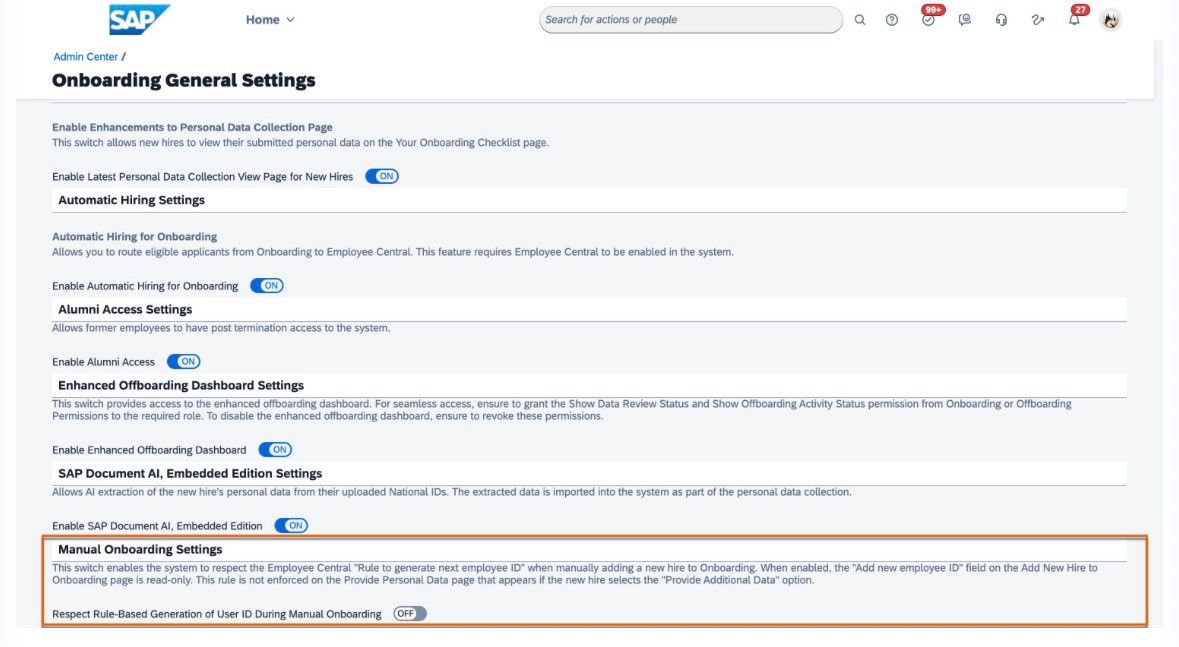Screen dimensions: 1179x647
Task: Turn off Enable Automatic Hiring for Onboarding
Action: point(267,286)
